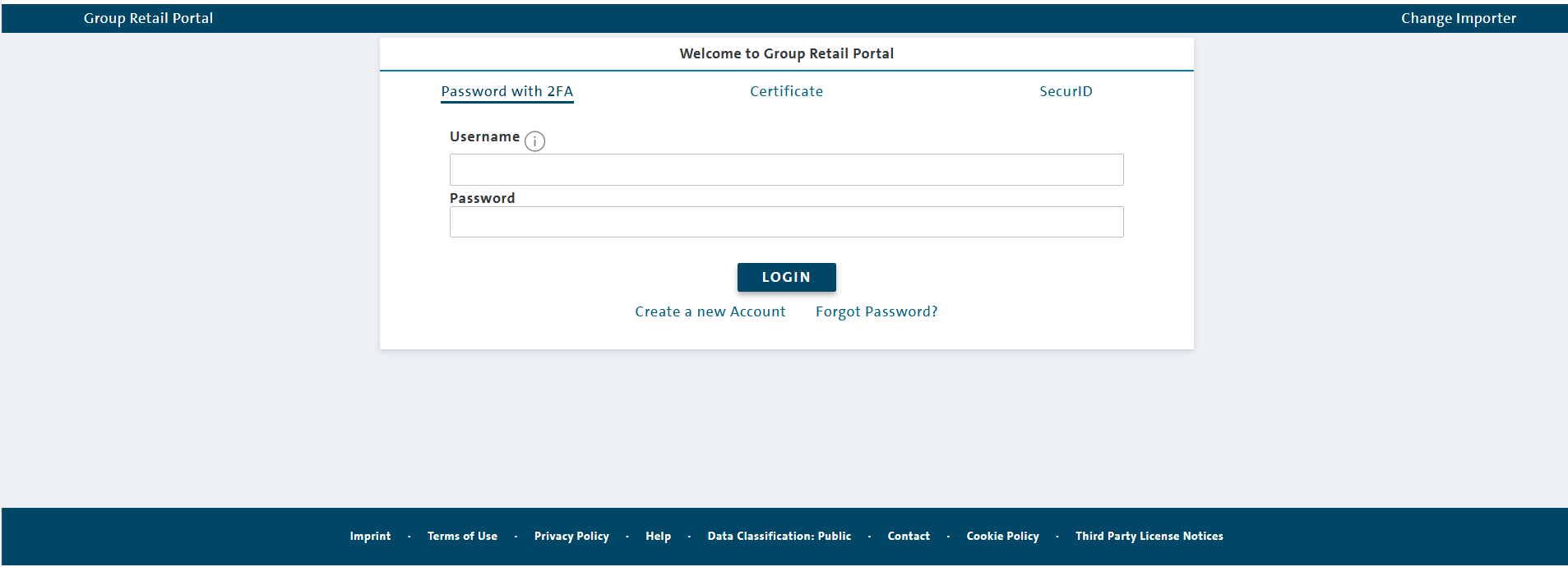
Task: Switch to Password with 2FA tab
Action: [x=507, y=91]
